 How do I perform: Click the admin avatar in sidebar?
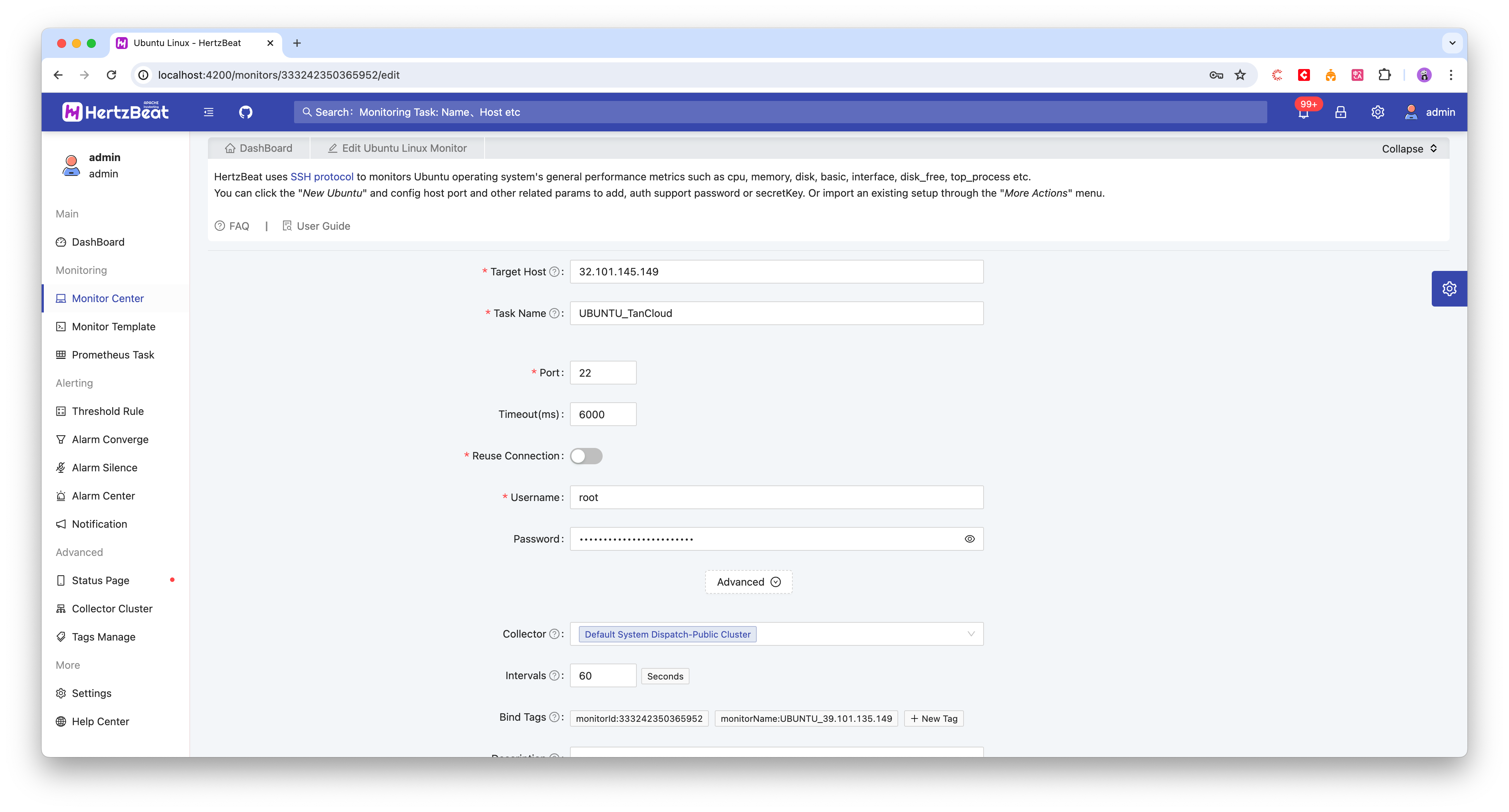(71, 166)
